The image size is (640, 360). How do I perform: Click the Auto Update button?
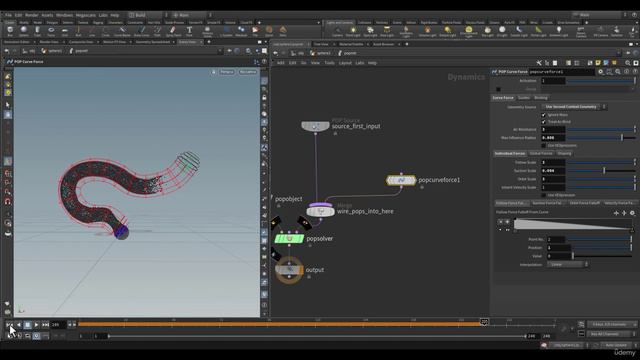pyautogui.click(x=616, y=345)
